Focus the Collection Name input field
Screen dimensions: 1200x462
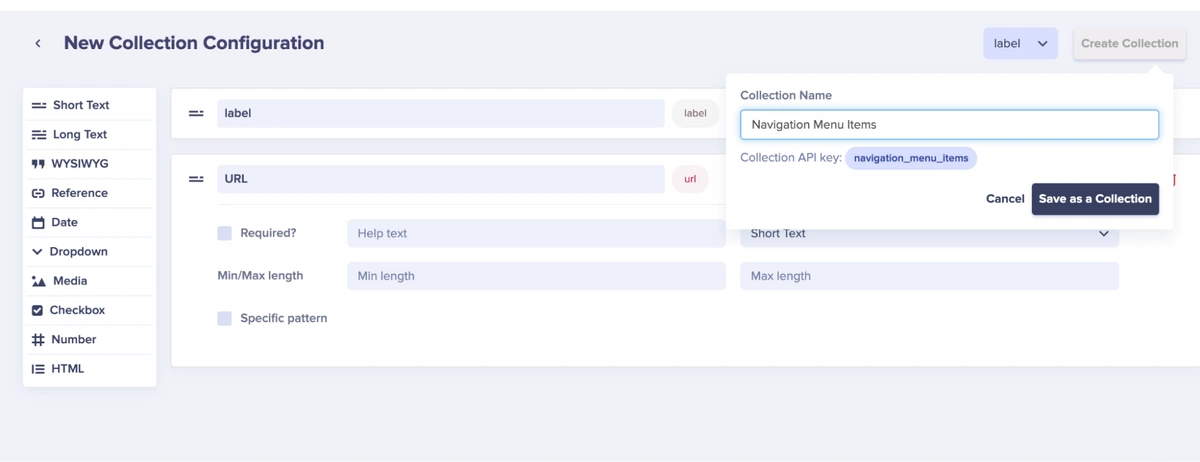click(x=949, y=125)
